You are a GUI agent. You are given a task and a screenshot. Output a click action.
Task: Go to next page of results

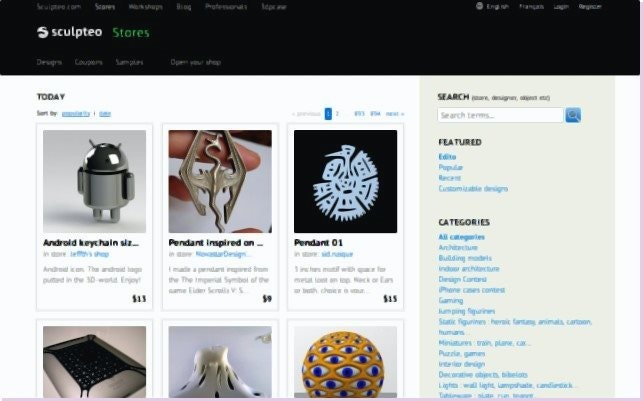click(394, 114)
